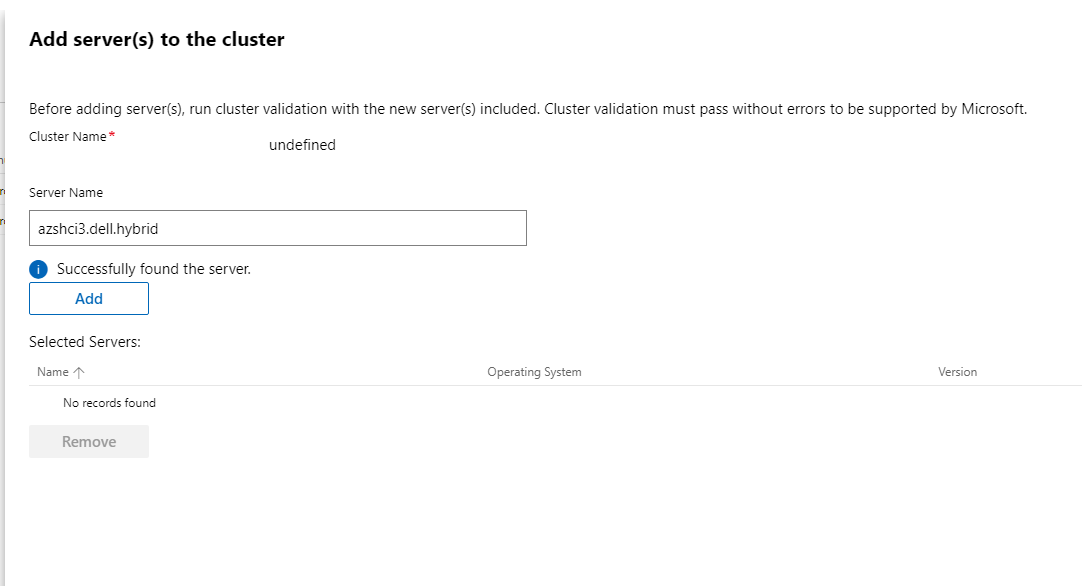Click the Server Name label
Viewport: 1082px width, 586px height.
66,192
